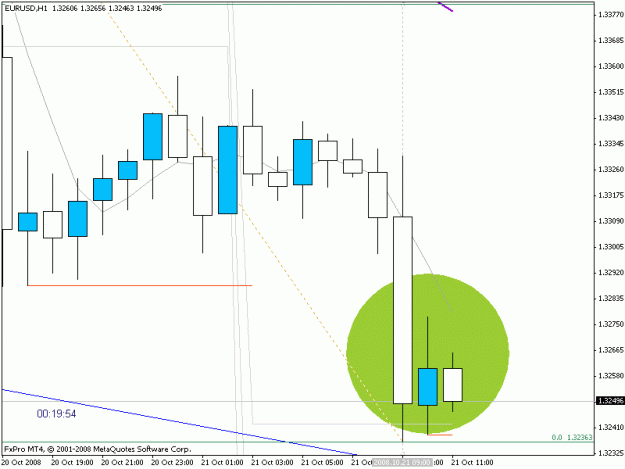Click the 21 Oct 05:00 time axis label

point(322,463)
